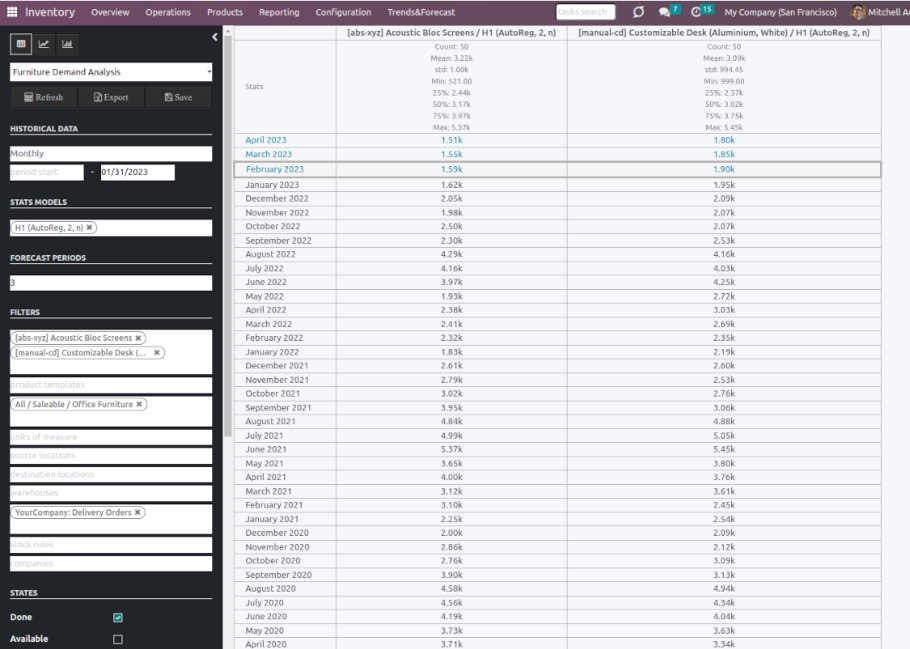Open the Monthly period selector

click(111, 154)
